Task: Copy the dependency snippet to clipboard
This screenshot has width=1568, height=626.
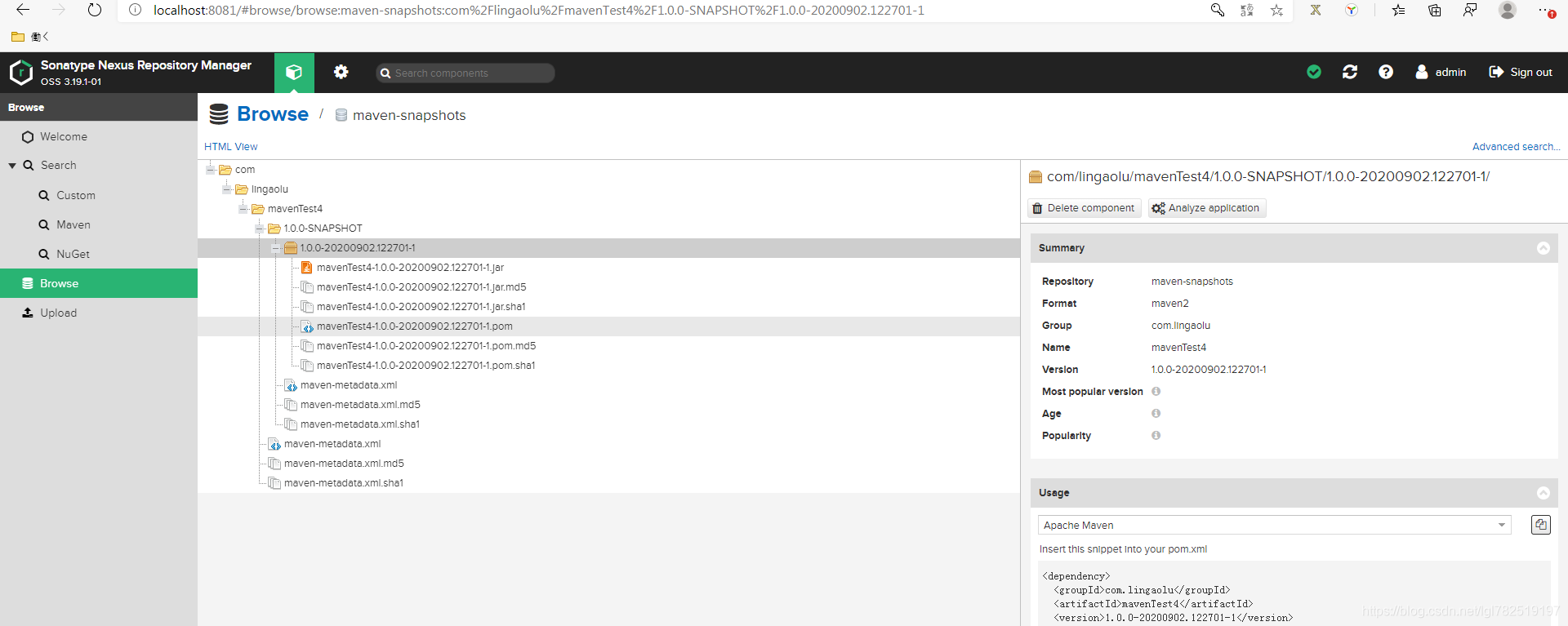Action: pyautogui.click(x=1541, y=525)
